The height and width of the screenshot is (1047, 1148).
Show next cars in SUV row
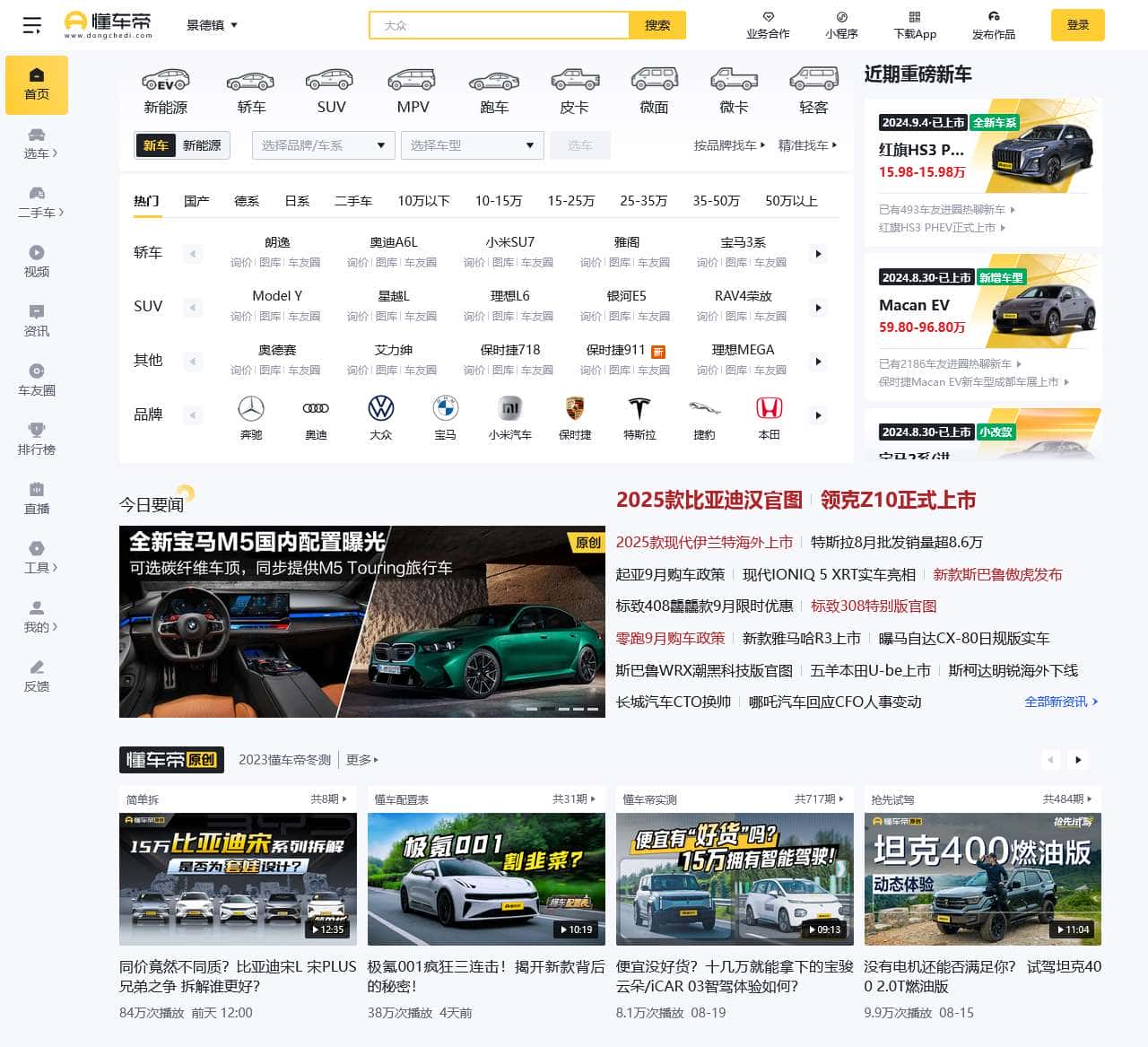(x=818, y=308)
